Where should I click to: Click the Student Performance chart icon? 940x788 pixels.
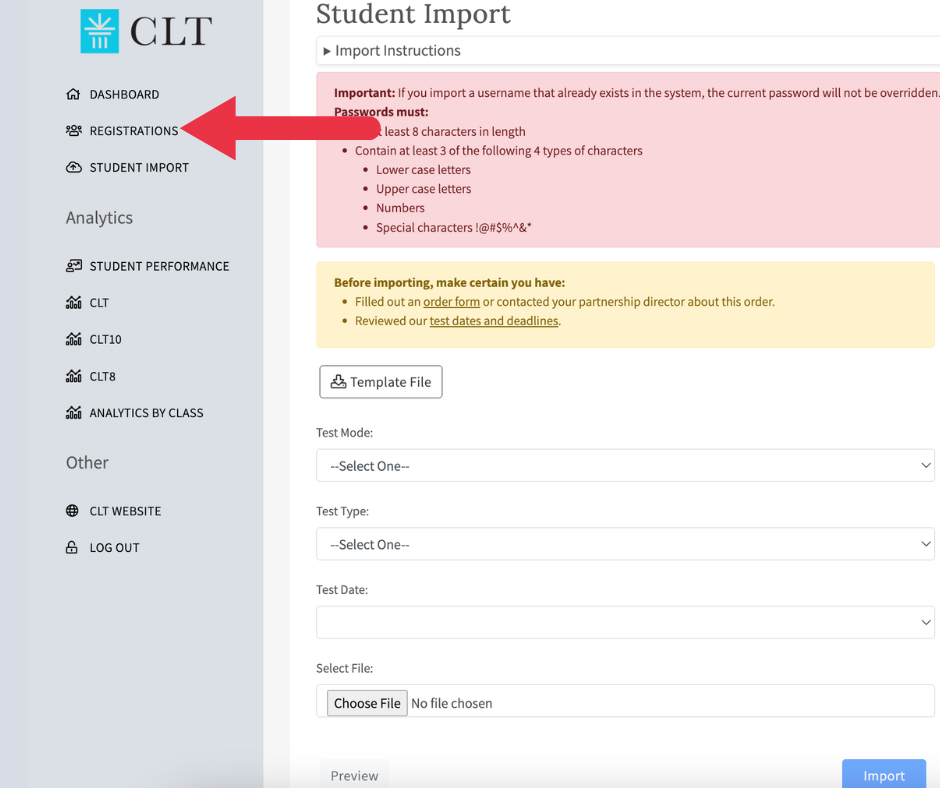coord(73,266)
